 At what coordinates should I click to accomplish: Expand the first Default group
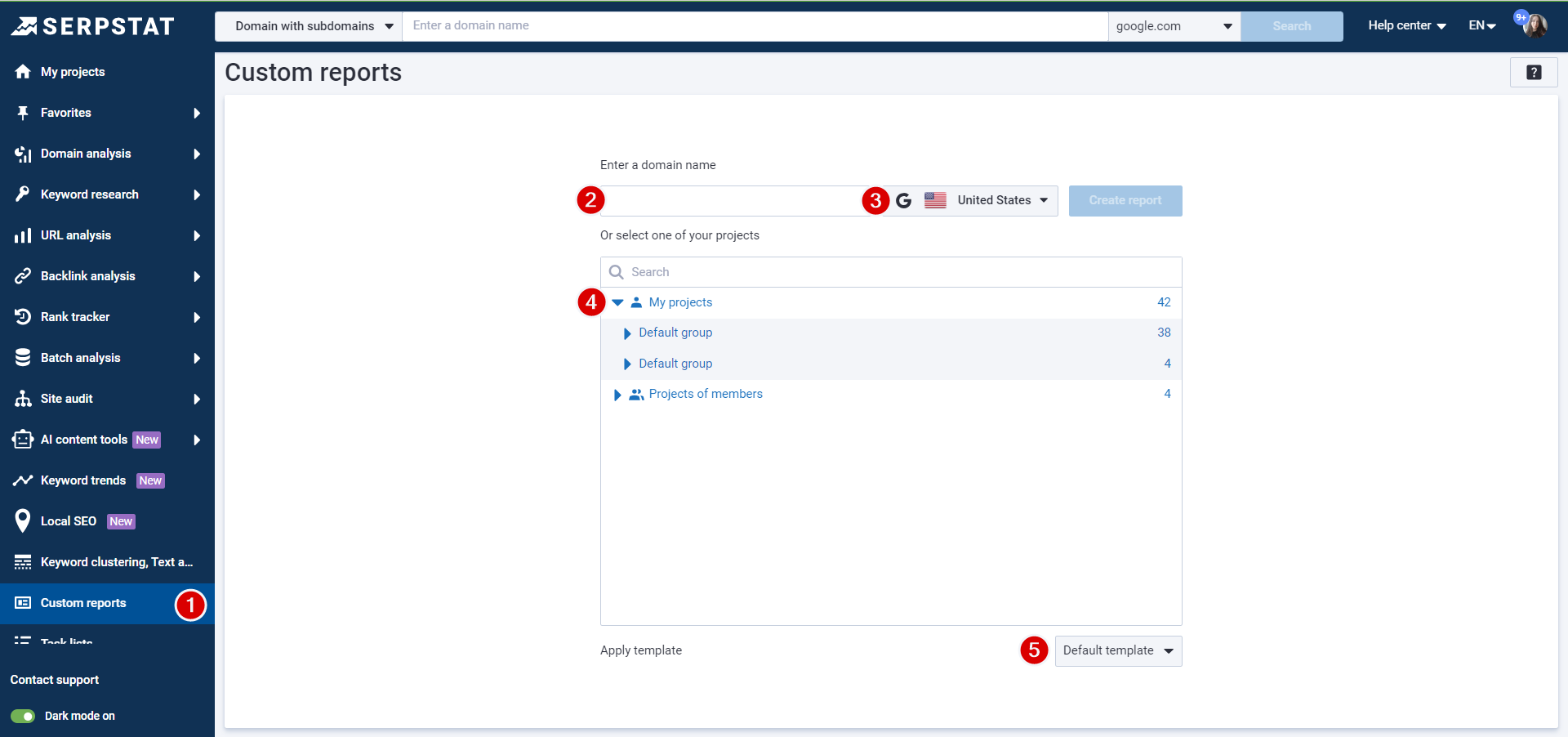(626, 333)
